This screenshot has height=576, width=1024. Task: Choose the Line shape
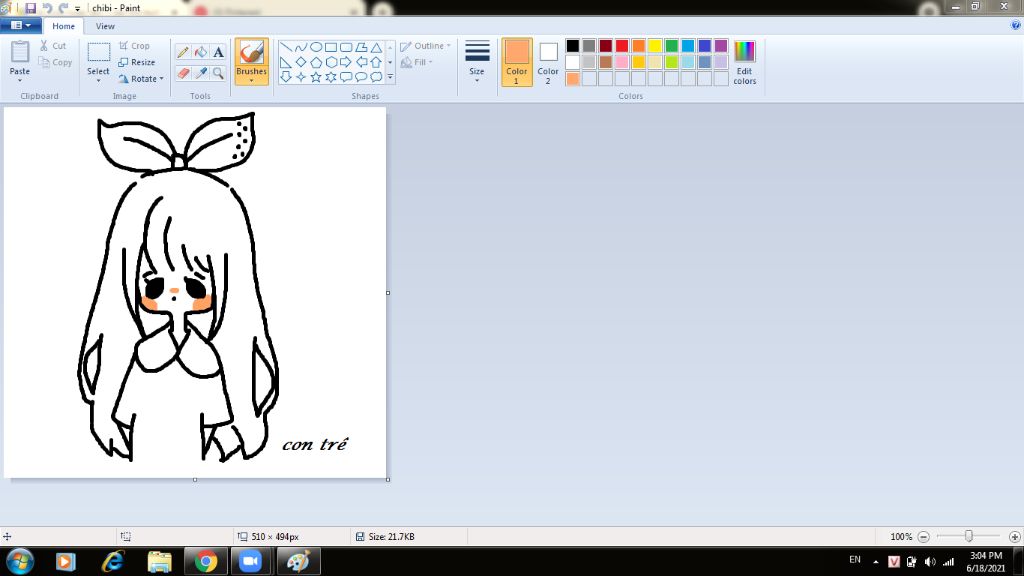tap(285, 48)
